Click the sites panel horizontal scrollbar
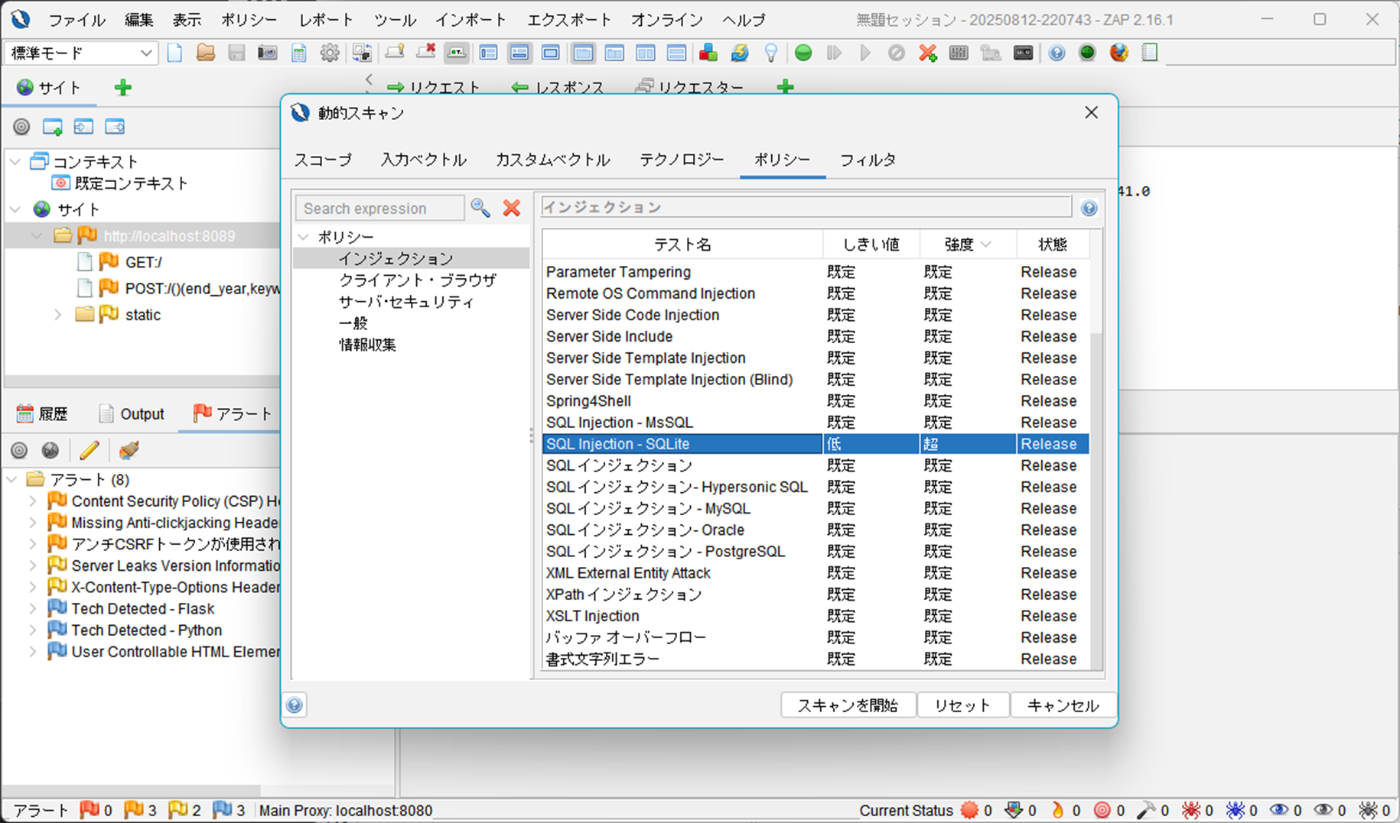This screenshot has width=1400, height=823. pyautogui.click(x=143, y=382)
